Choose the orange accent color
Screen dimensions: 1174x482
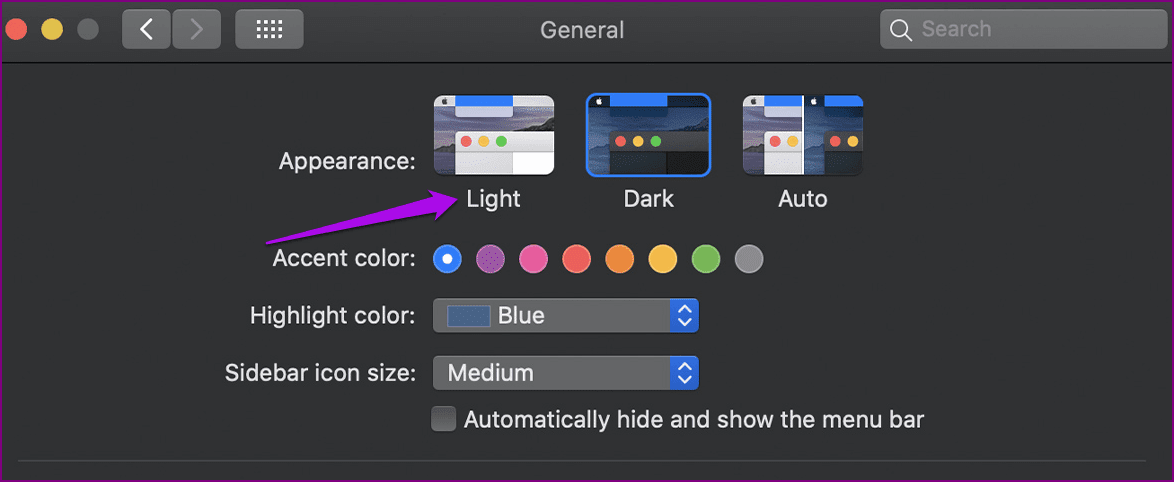[x=620, y=259]
